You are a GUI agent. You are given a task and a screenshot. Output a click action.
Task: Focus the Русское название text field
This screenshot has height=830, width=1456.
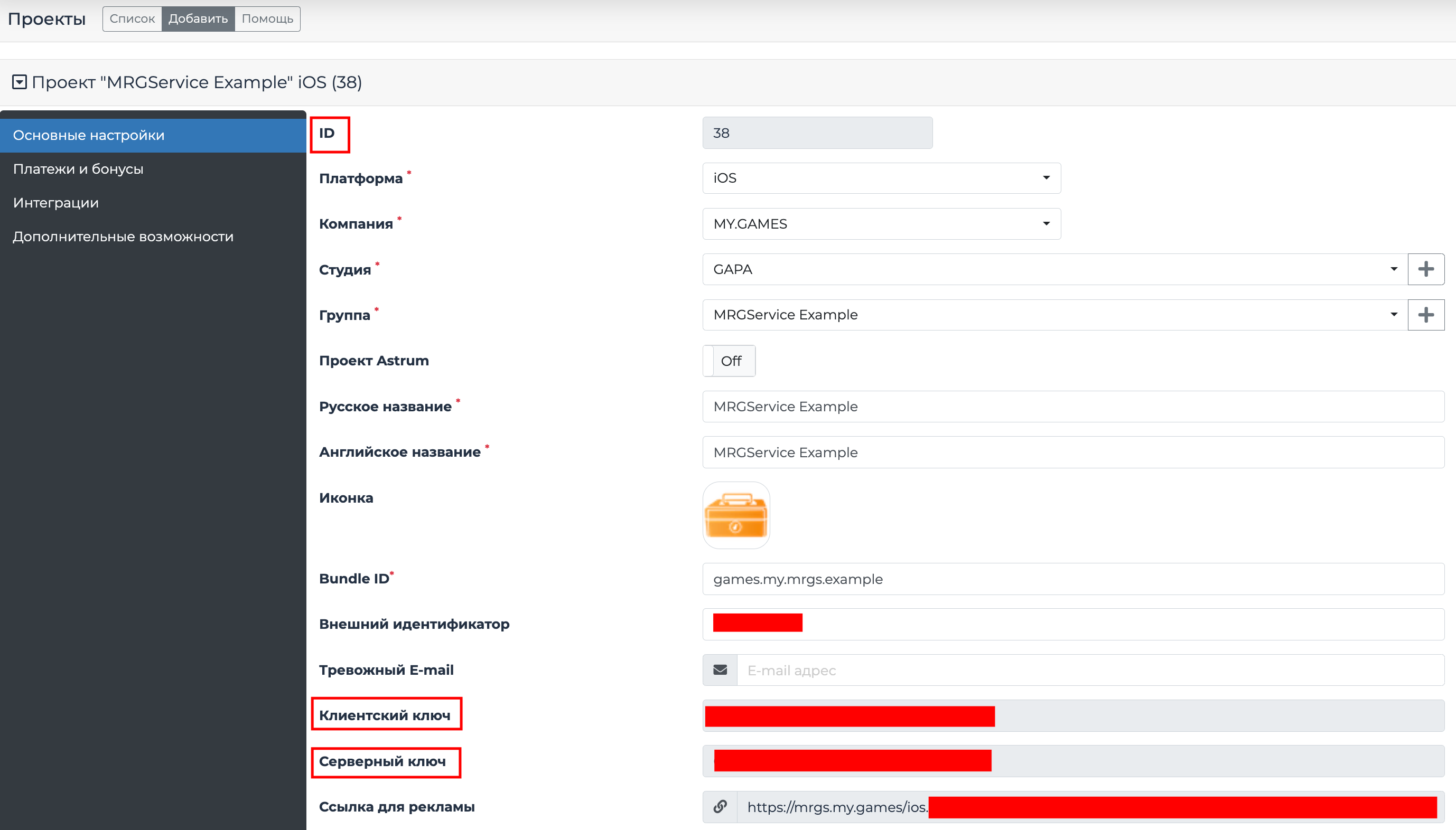(x=1072, y=407)
